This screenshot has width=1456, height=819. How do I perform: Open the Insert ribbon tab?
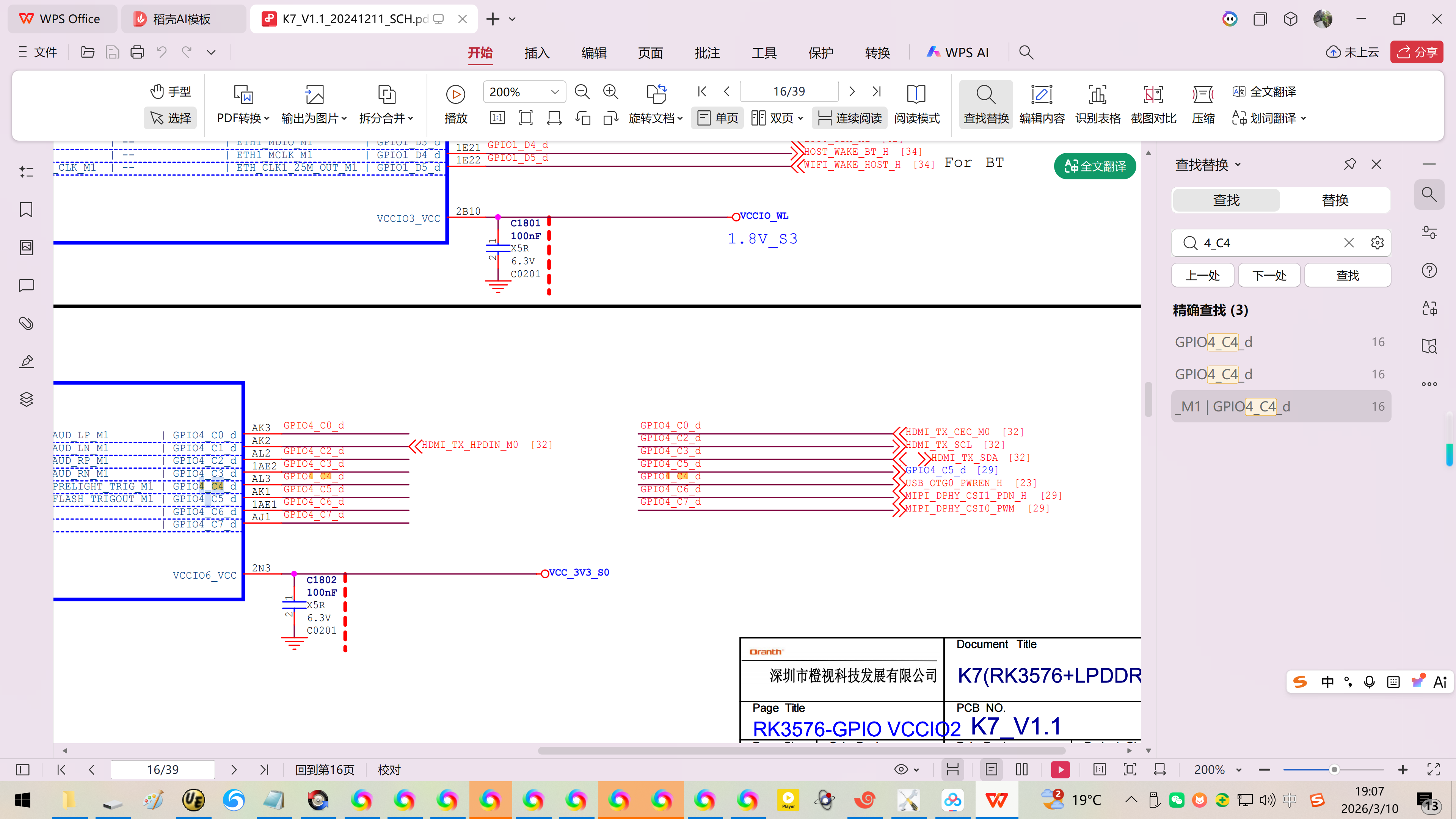pyautogui.click(x=537, y=53)
